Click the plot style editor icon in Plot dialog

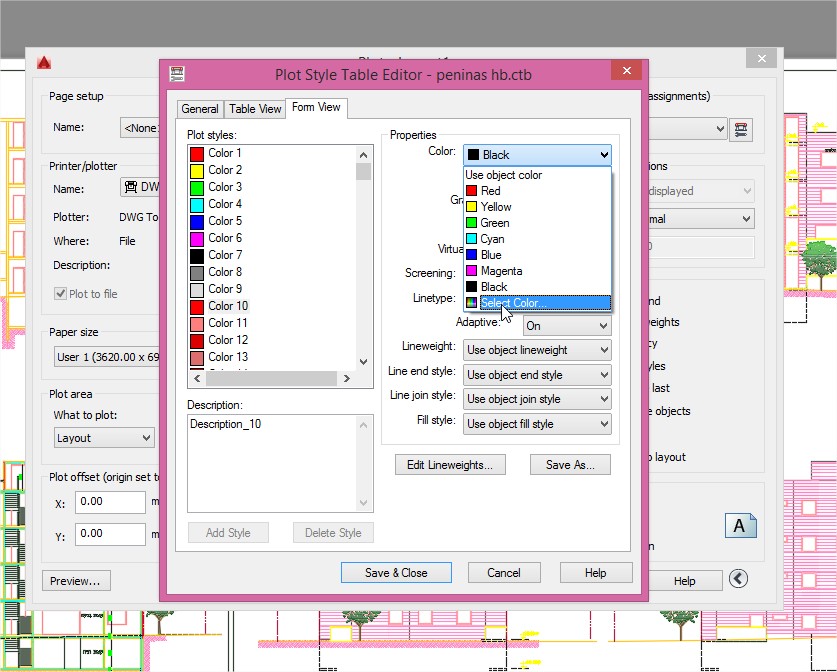click(741, 130)
